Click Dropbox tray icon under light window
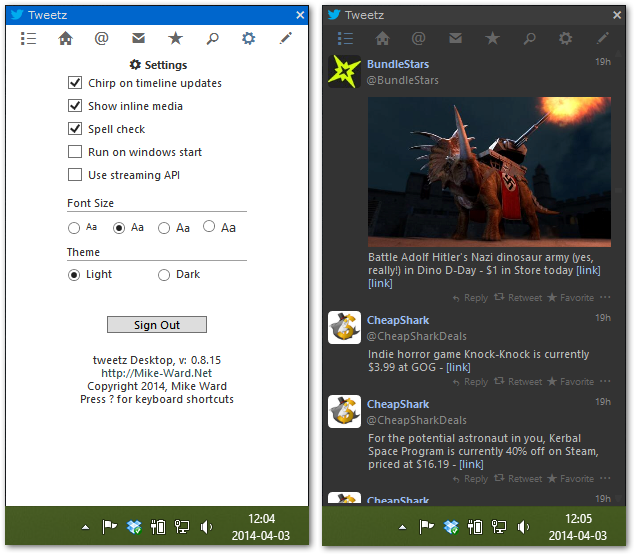The image size is (636, 555). (134, 527)
